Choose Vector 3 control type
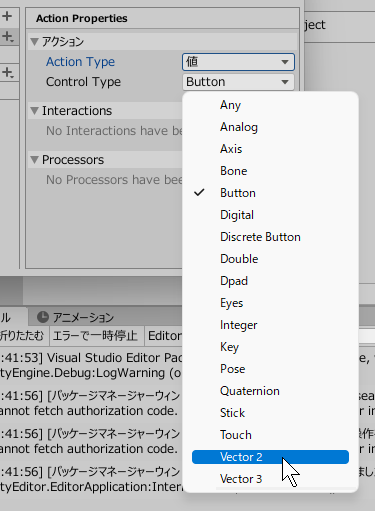The width and height of the screenshot is (375, 511). (x=270, y=479)
